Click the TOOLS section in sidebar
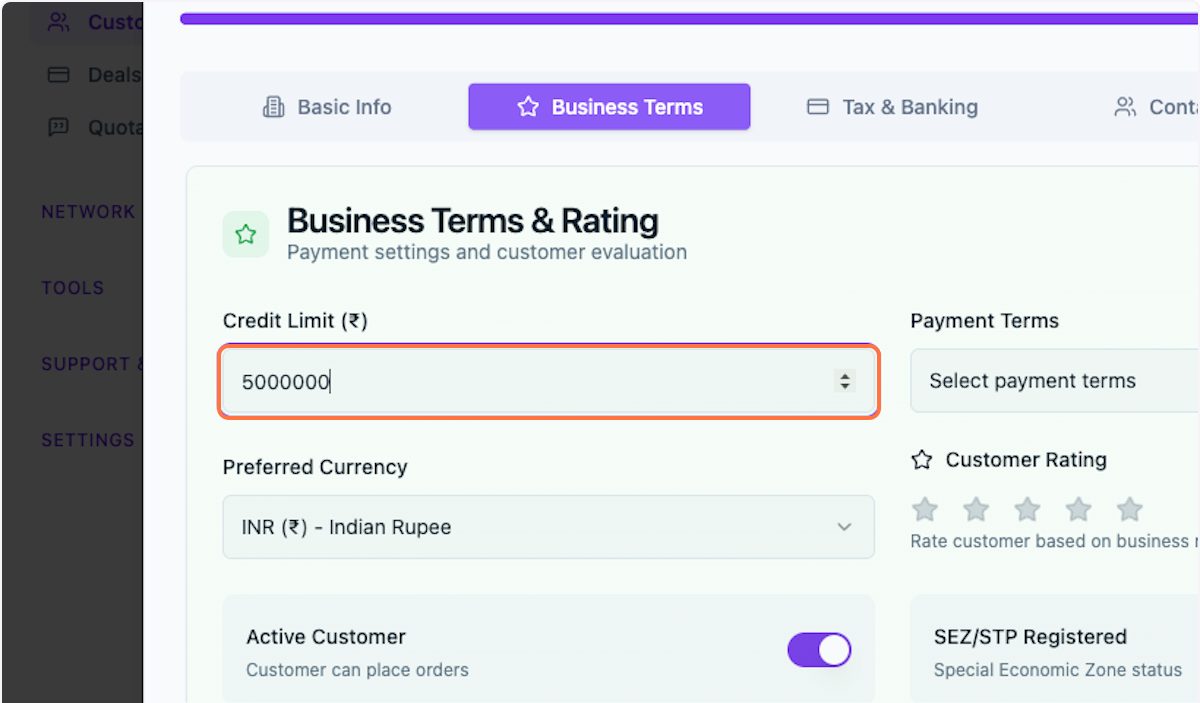This screenshot has height=703, width=1200. 73,288
